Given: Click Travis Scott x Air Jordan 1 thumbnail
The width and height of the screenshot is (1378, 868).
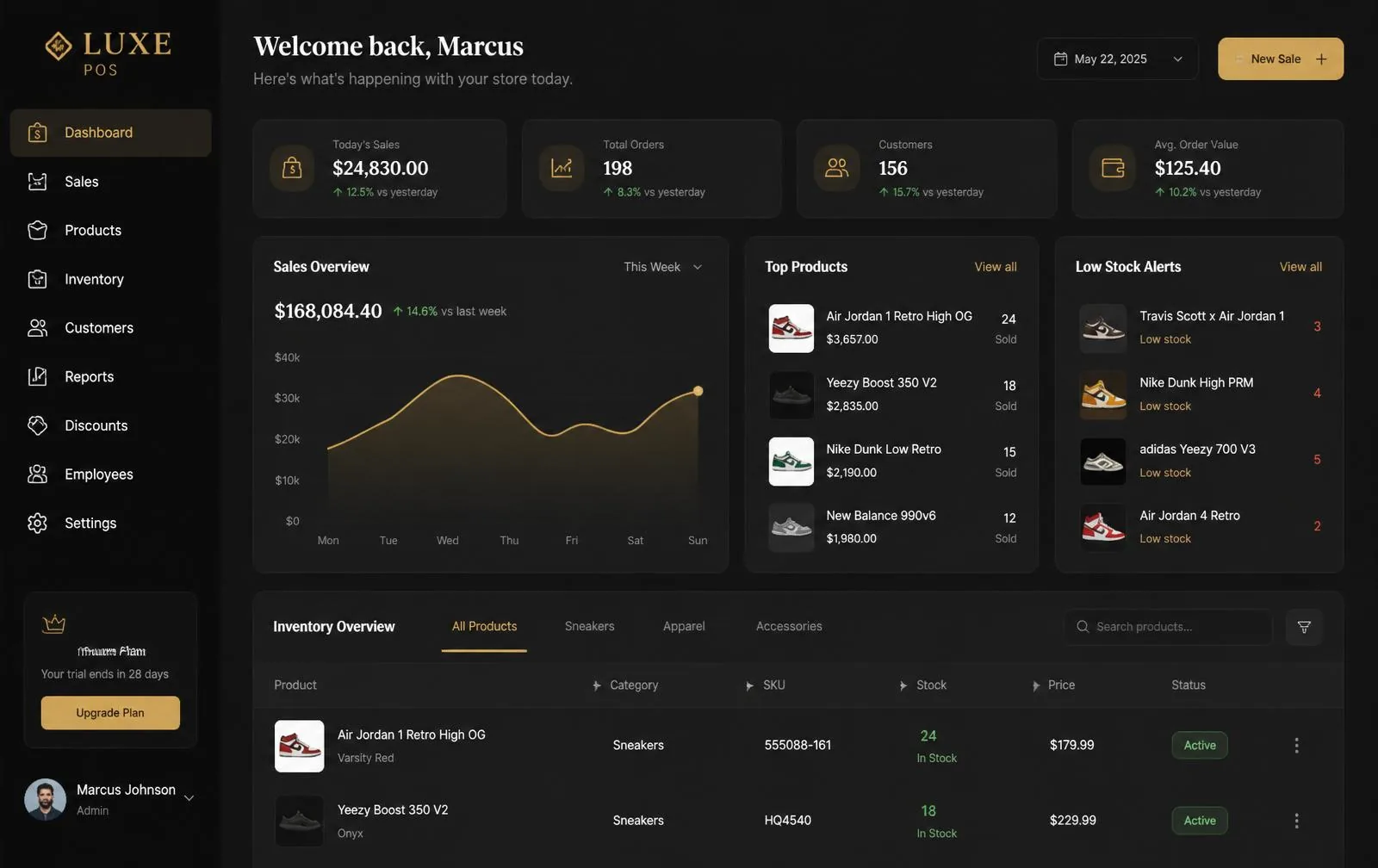Looking at the screenshot, I should (1102, 328).
